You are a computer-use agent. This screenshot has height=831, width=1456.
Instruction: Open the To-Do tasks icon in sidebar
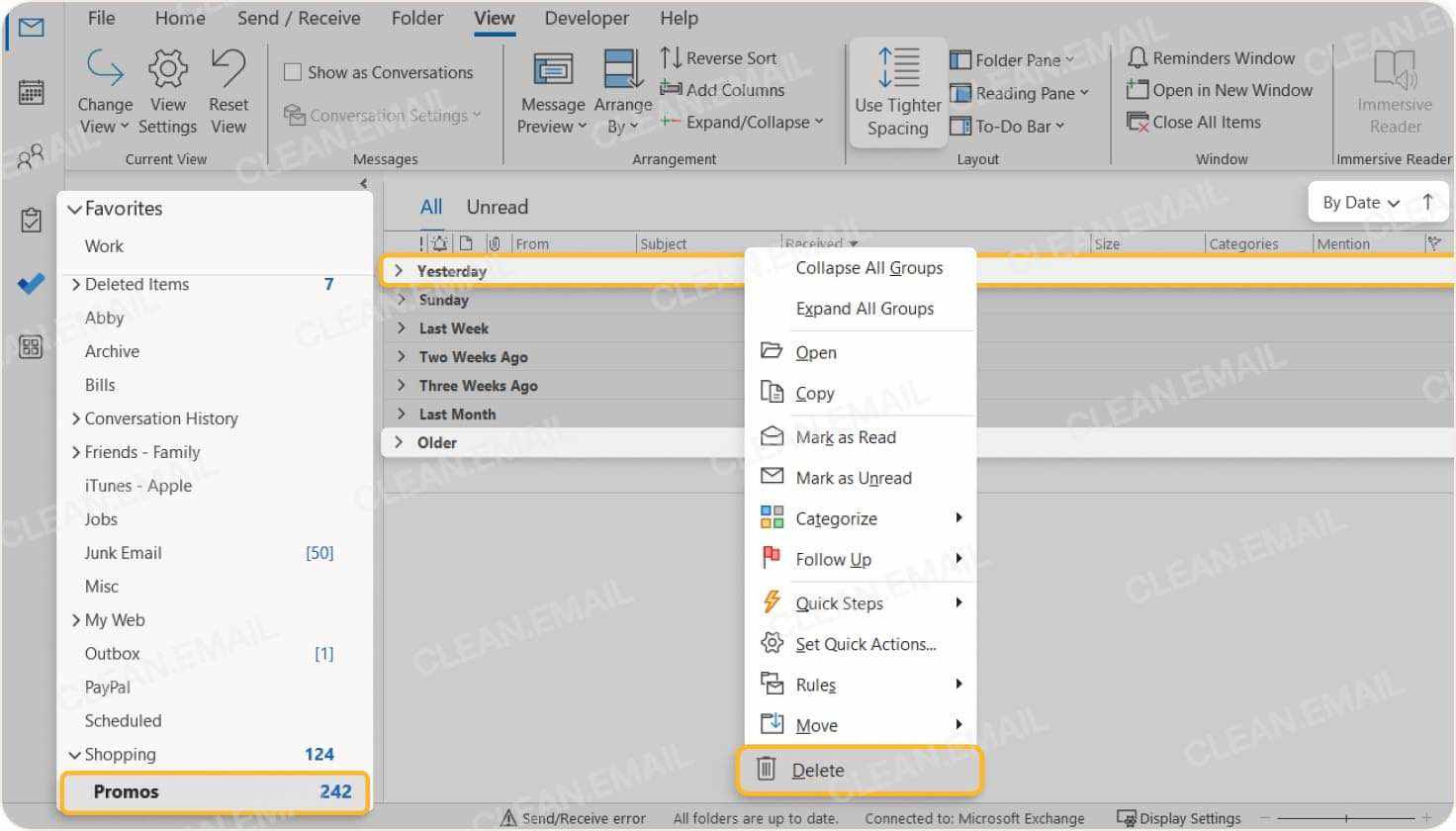31,220
